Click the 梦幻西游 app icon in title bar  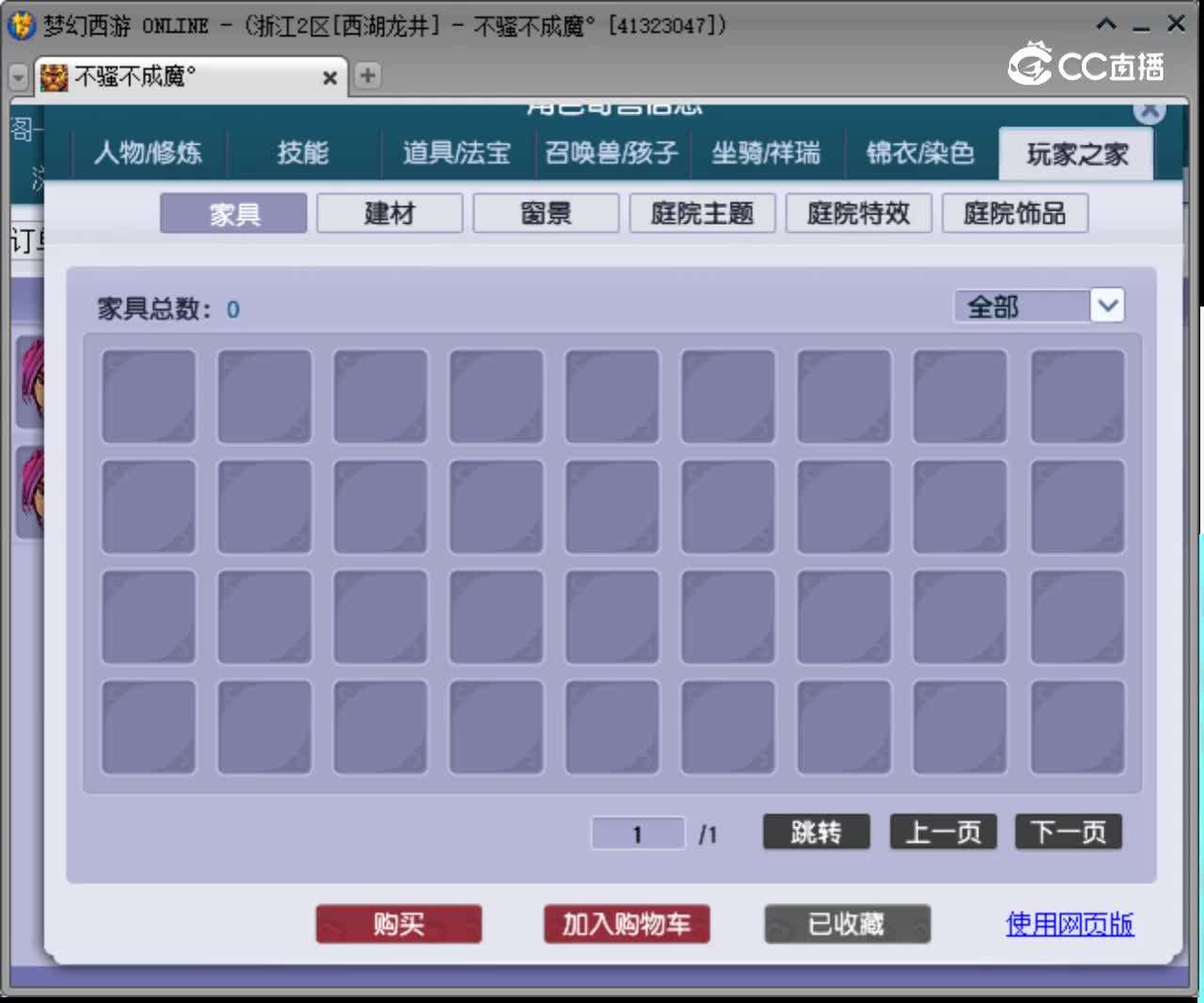coord(21,25)
